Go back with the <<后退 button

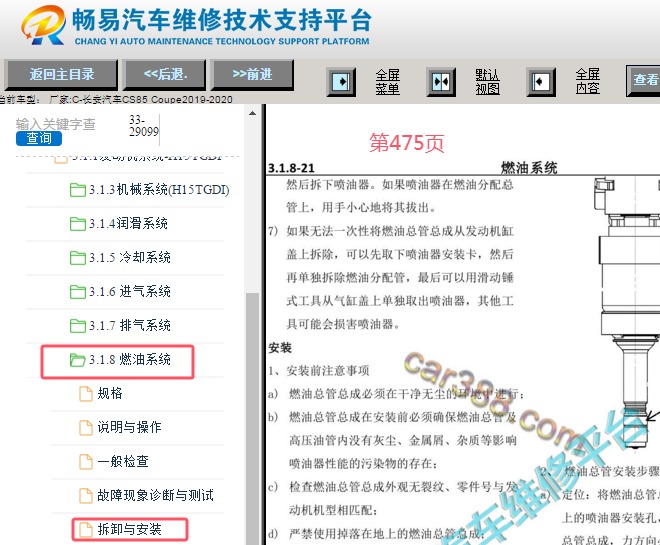coord(165,74)
